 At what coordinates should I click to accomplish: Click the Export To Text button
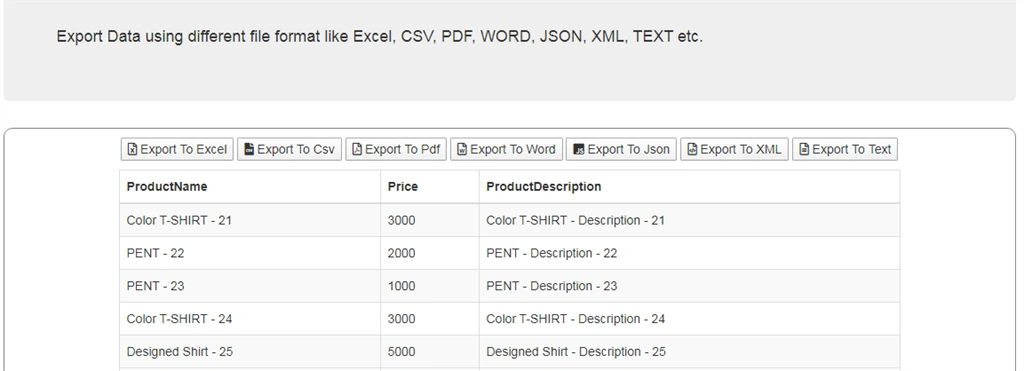click(x=845, y=149)
